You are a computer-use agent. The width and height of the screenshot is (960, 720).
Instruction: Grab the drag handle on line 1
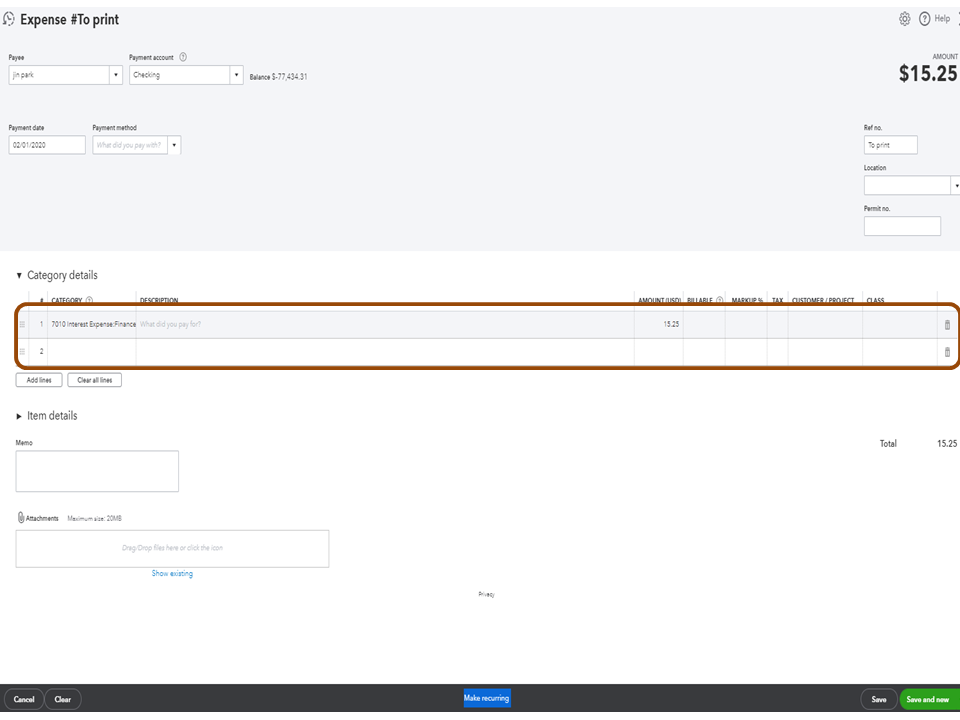pyautogui.click(x=22, y=324)
